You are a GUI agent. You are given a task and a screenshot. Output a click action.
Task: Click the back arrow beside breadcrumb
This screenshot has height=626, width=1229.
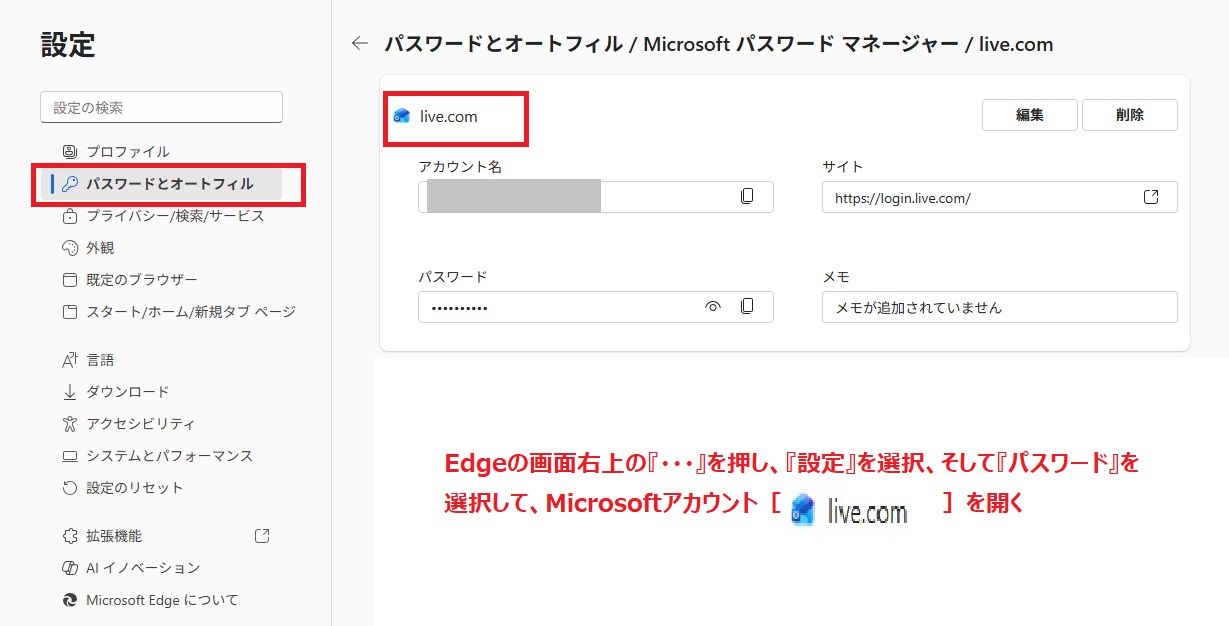360,44
